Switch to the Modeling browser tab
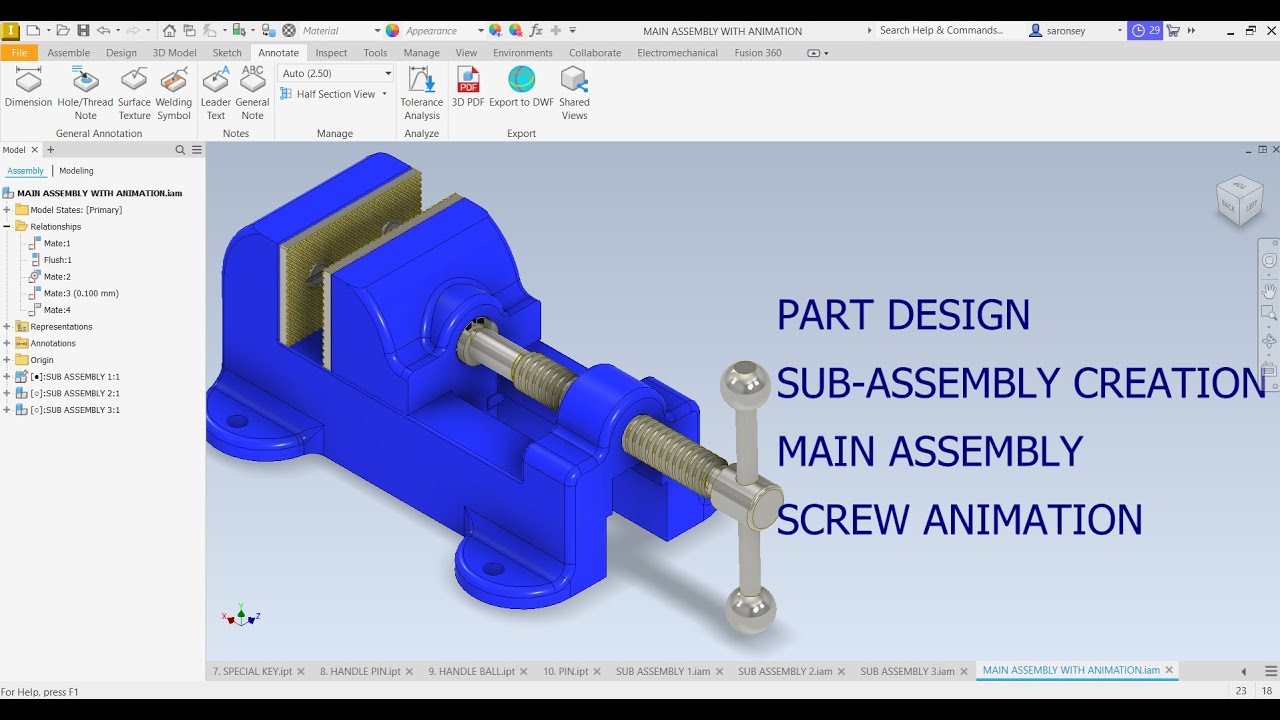Image resolution: width=1280 pixels, height=720 pixels. 76,171
